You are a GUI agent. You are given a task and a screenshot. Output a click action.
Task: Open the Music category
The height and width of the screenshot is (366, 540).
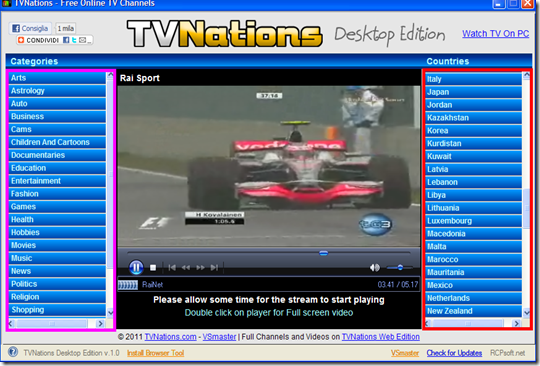[57, 258]
